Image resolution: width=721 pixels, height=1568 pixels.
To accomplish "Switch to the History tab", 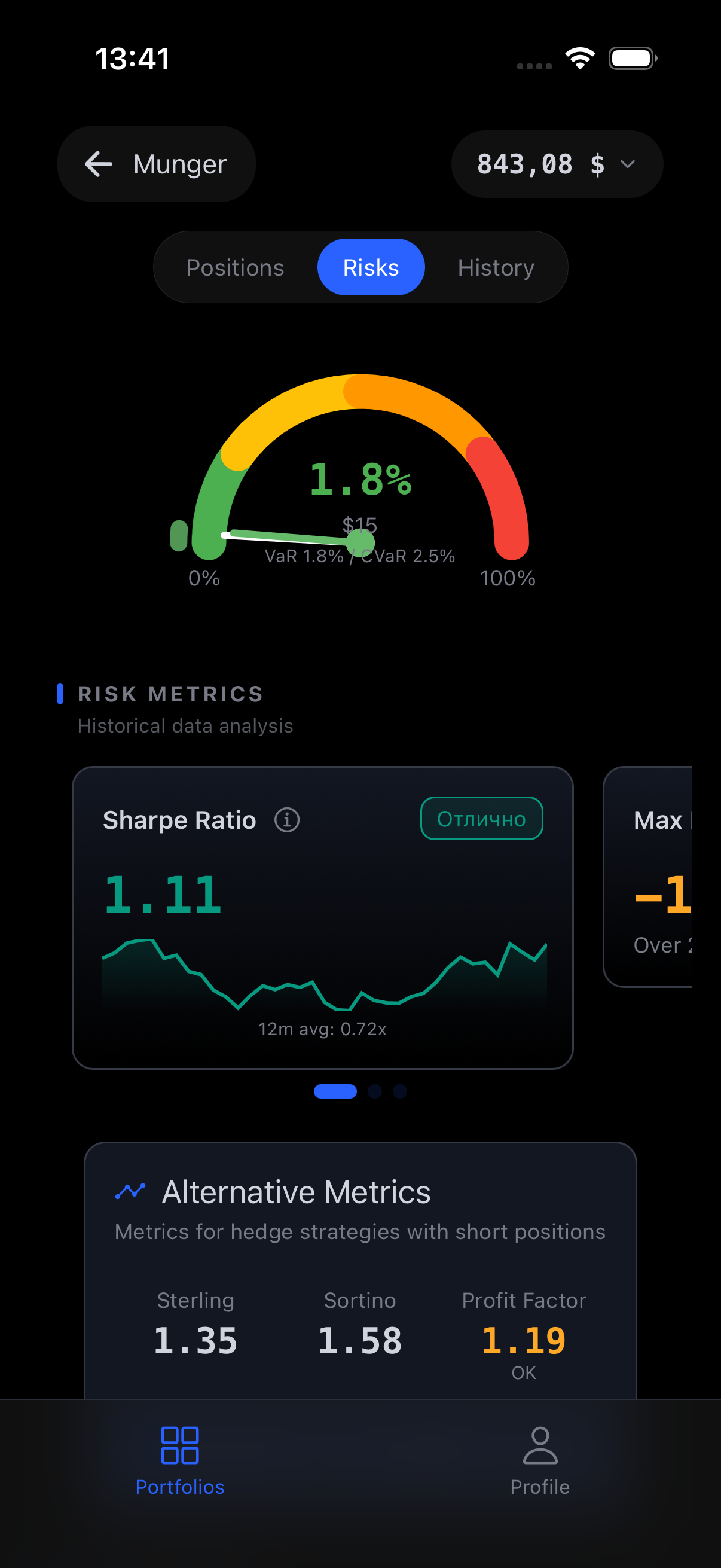I will click(x=495, y=268).
